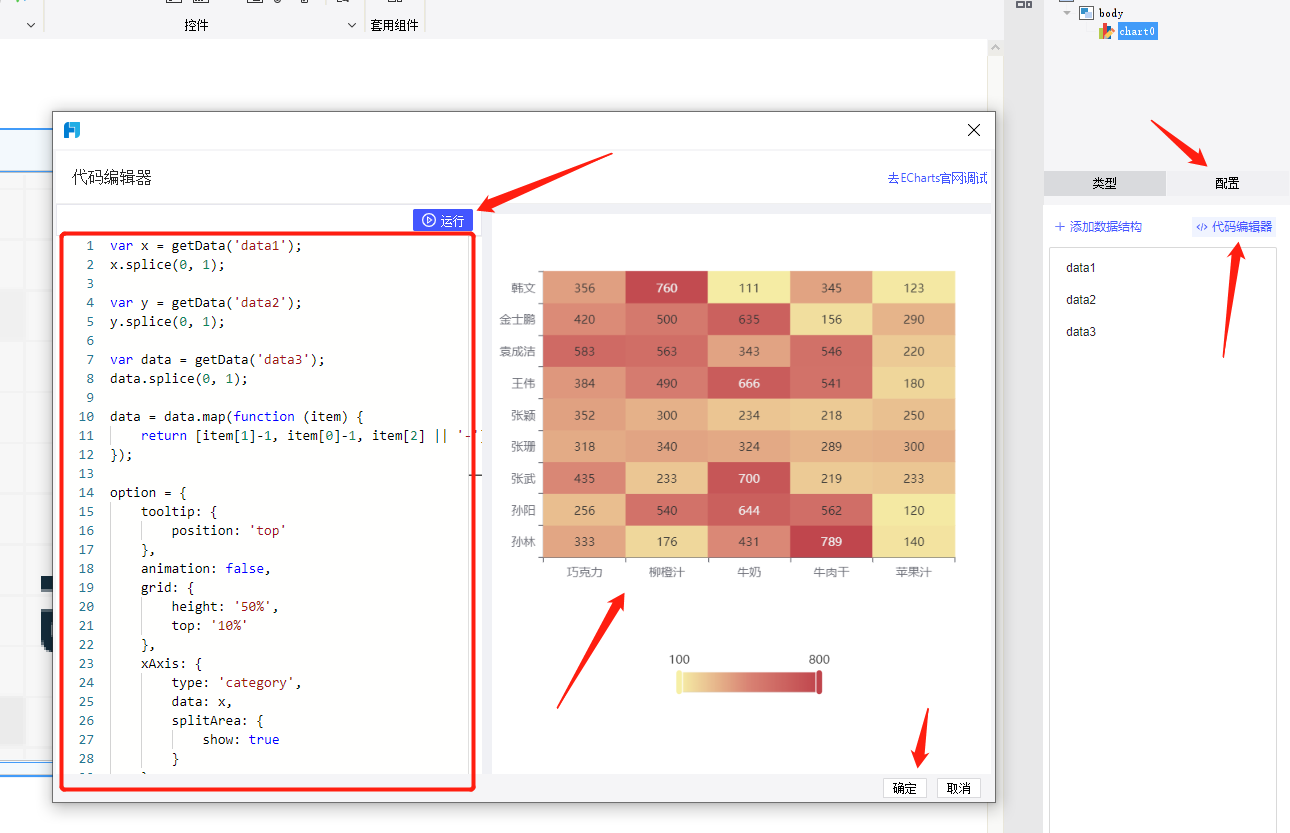Click the small dropdown arrow at far left toolbar
Viewport: 1290px width, 833px height.
[x=30, y=25]
